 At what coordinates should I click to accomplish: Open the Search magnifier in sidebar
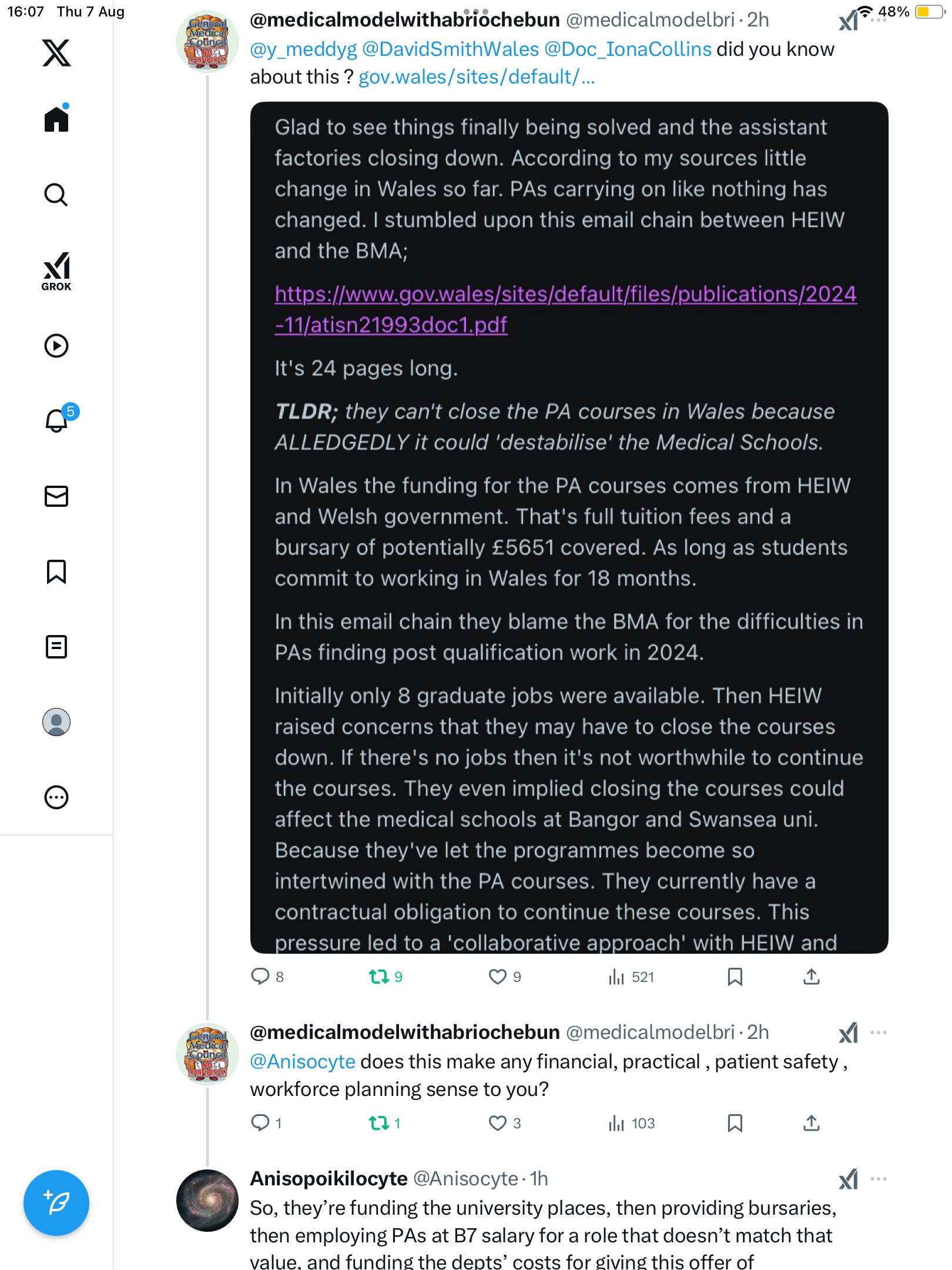[x=56, y=195]
